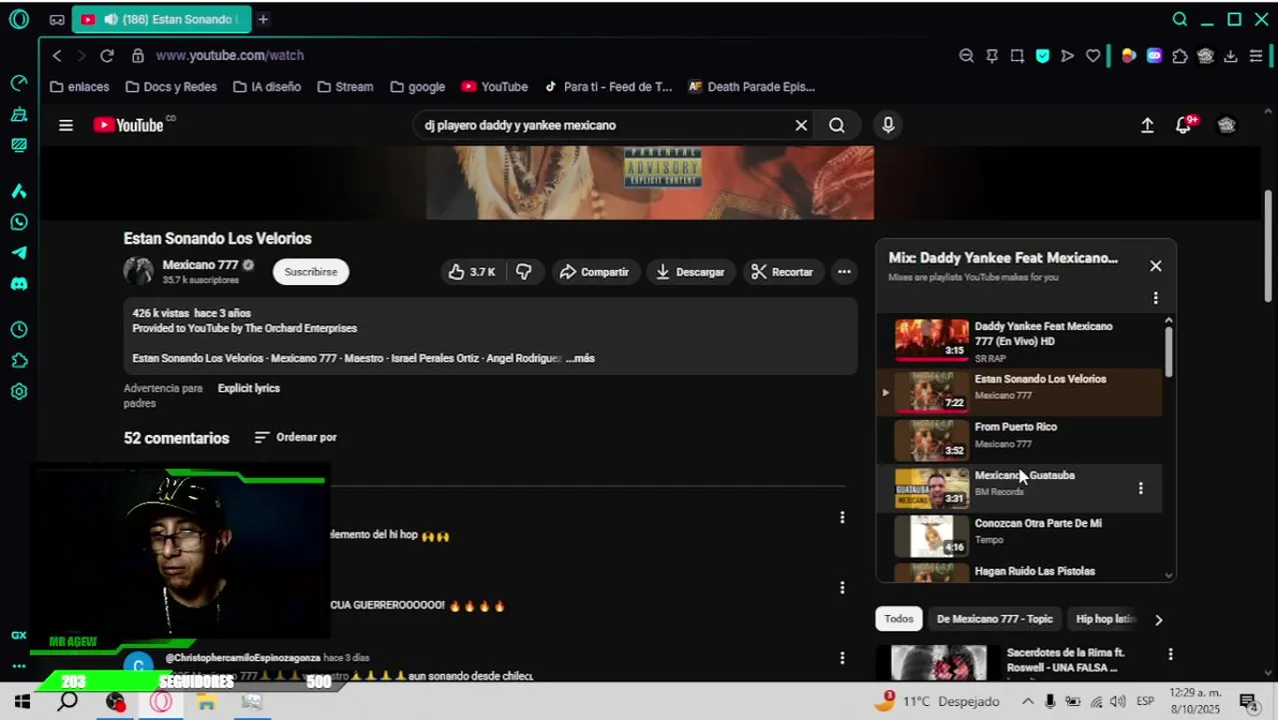Open Discord in the sidebar

coord(18,284)
